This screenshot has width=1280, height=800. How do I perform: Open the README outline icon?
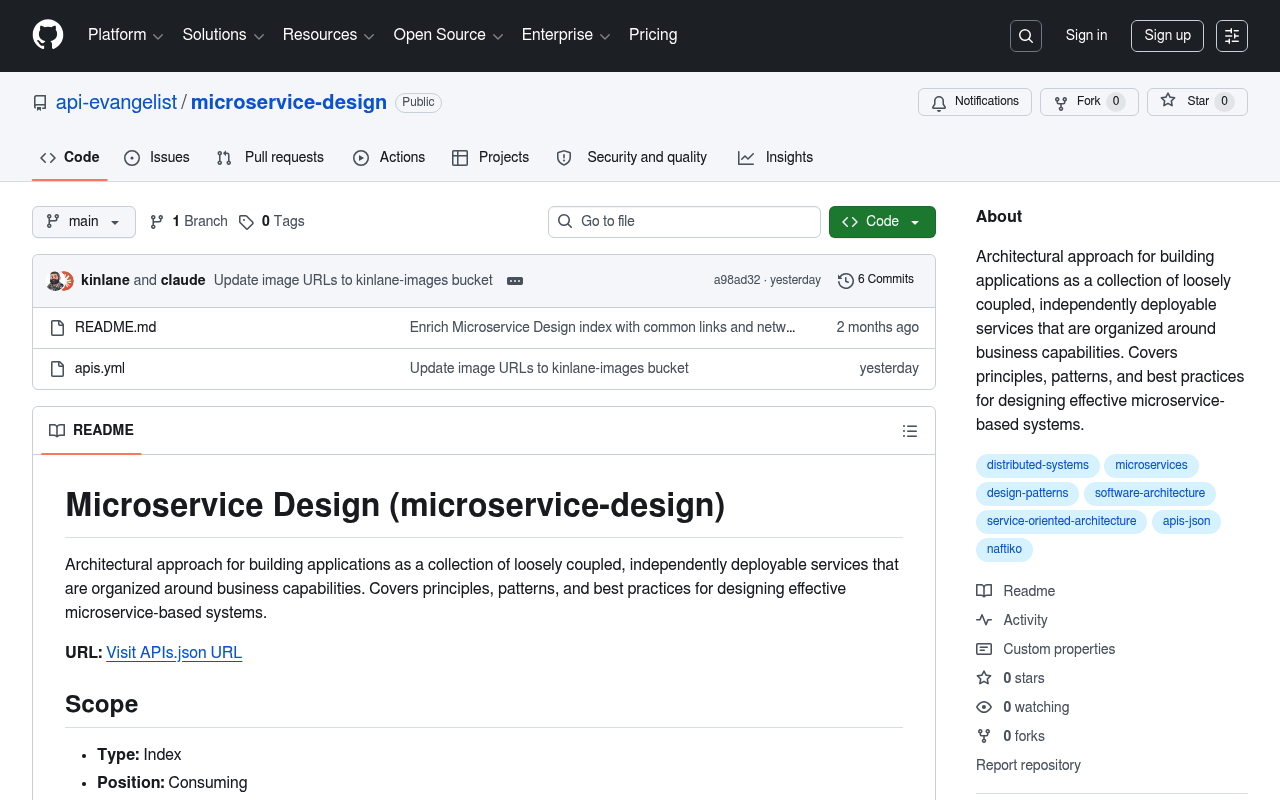[x=910, y=431]
